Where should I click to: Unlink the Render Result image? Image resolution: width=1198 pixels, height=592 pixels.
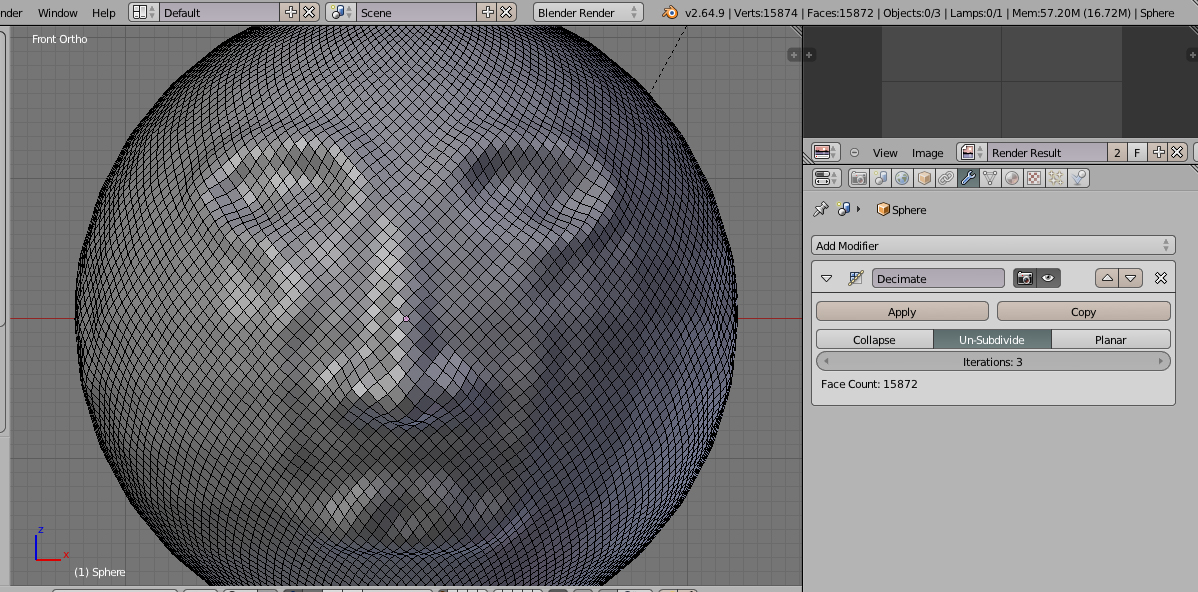click(1177, 153)
